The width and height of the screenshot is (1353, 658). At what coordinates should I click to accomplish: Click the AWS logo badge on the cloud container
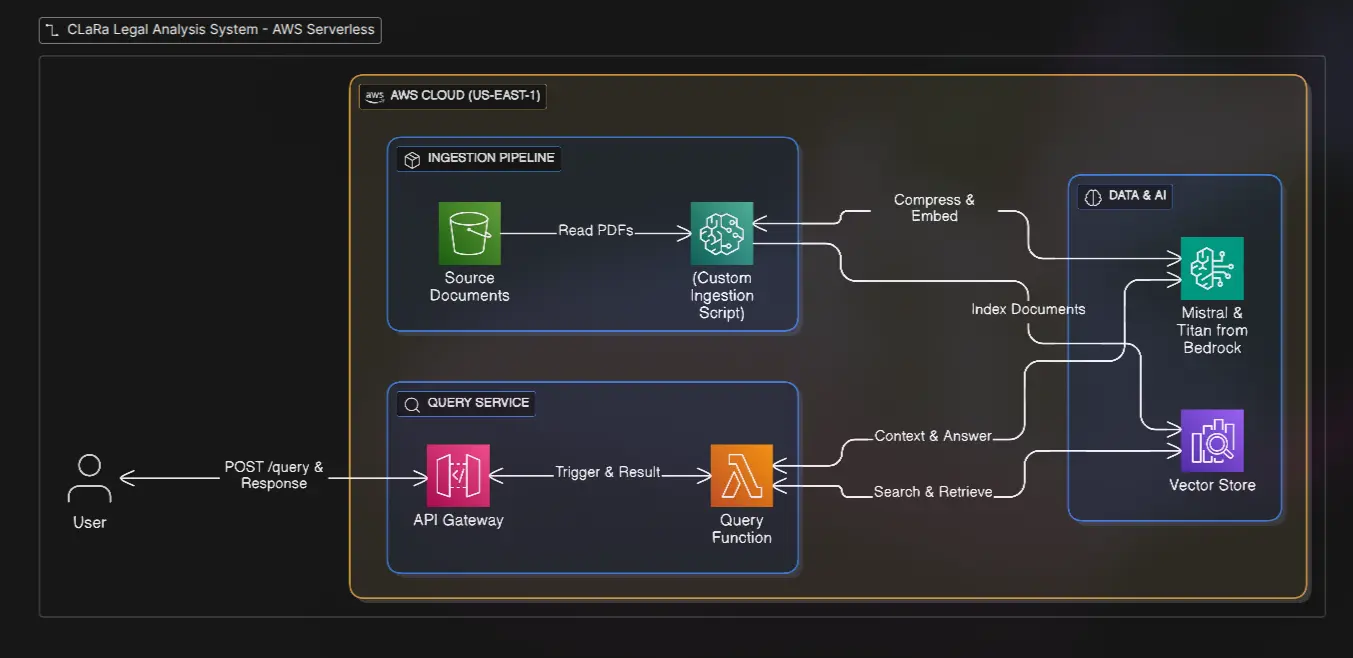(374, 95)
